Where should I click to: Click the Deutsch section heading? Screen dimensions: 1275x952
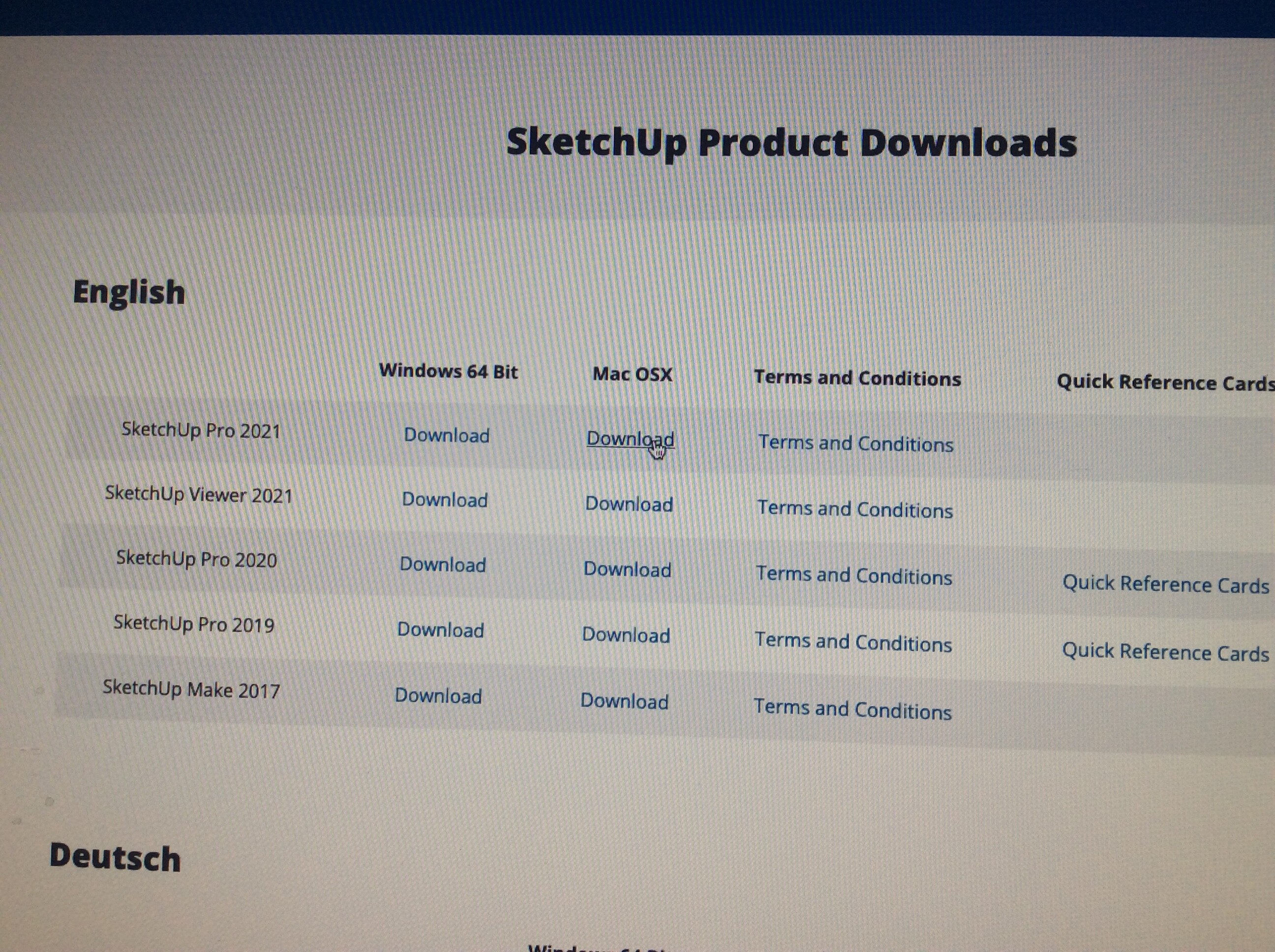tap(115, 858)
